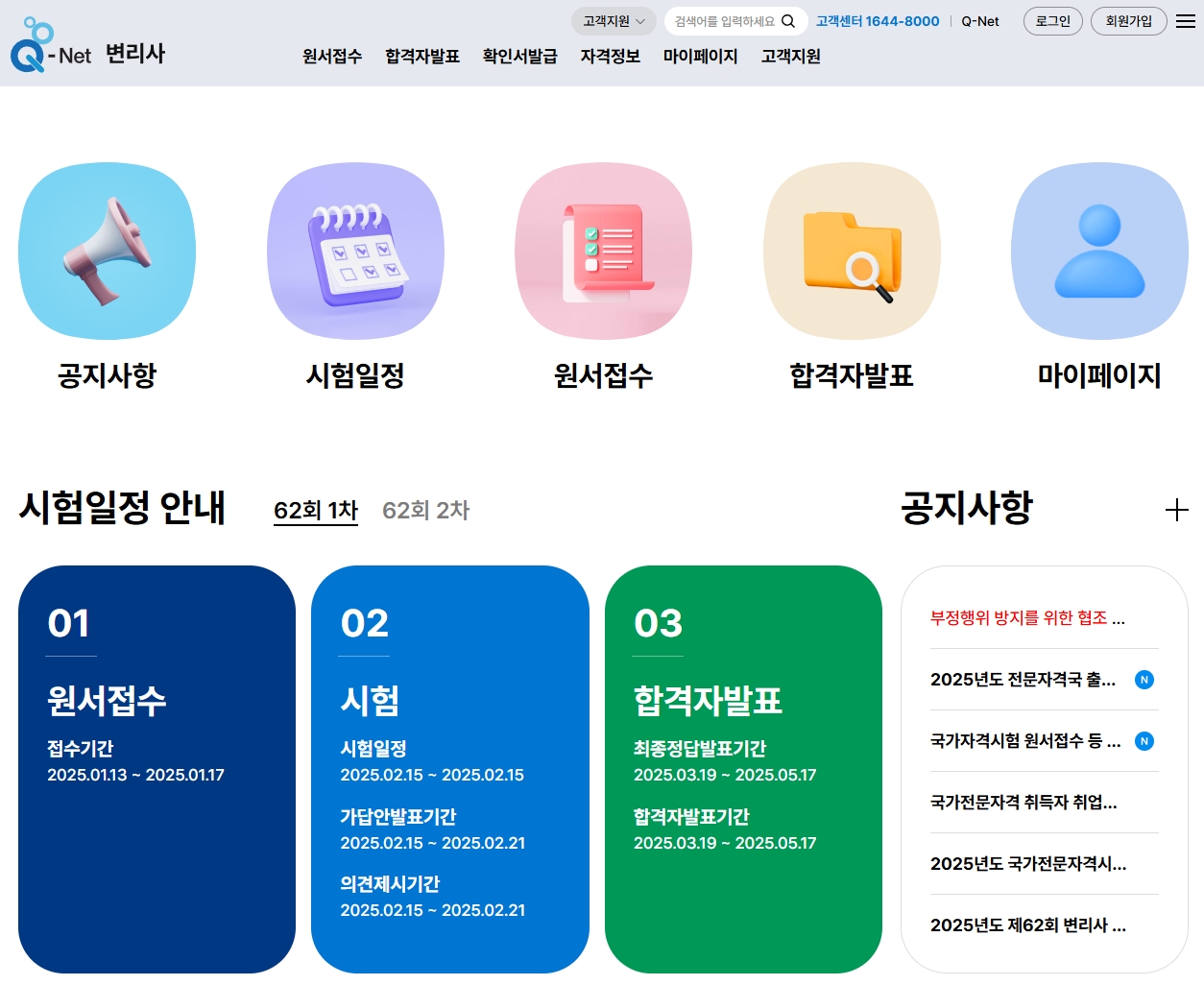This screenshot has height=985, width=1204.
Task: Select the 62회 1차 tab
Action: 315,511
